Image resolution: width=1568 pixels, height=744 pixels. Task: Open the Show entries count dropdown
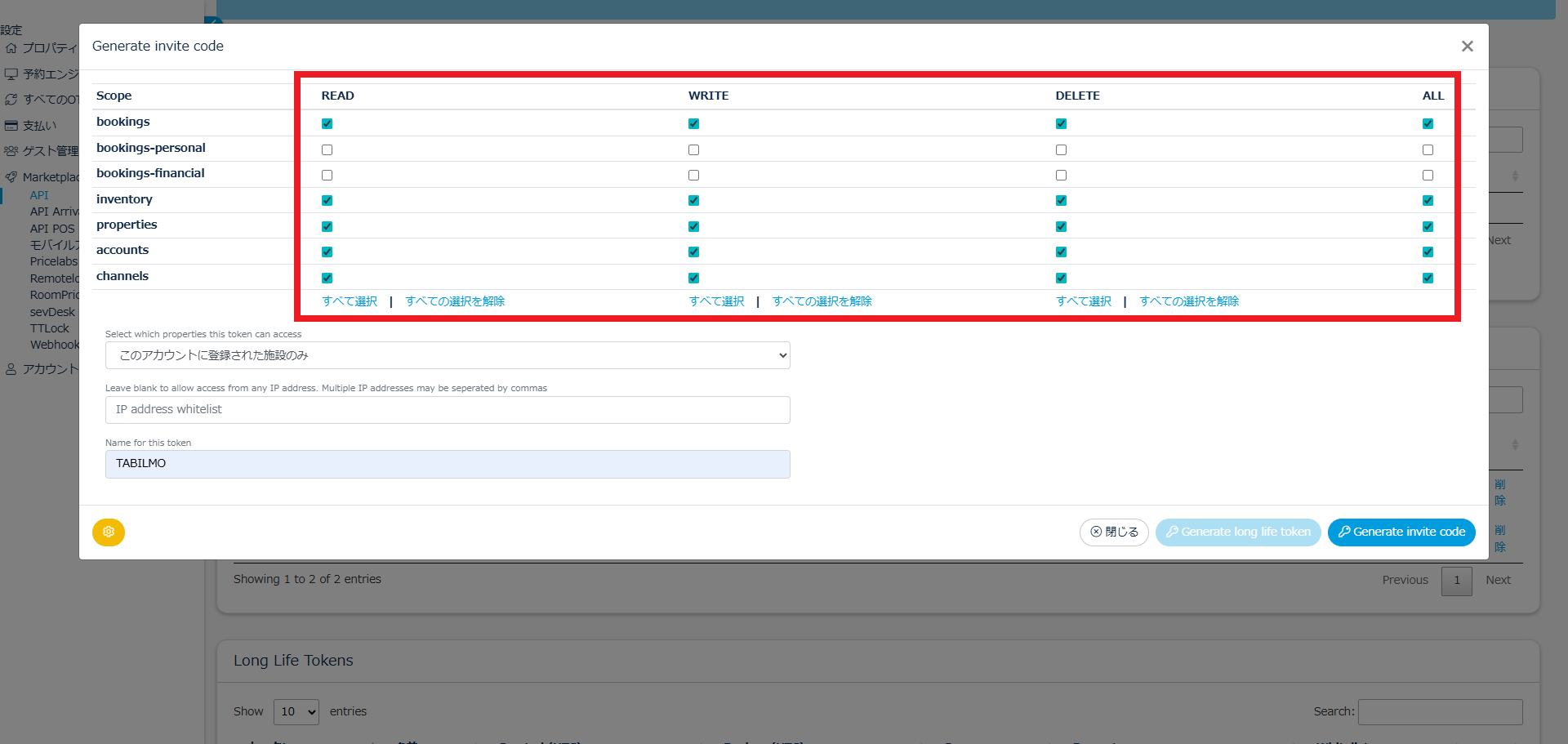(x=296, y=712)
